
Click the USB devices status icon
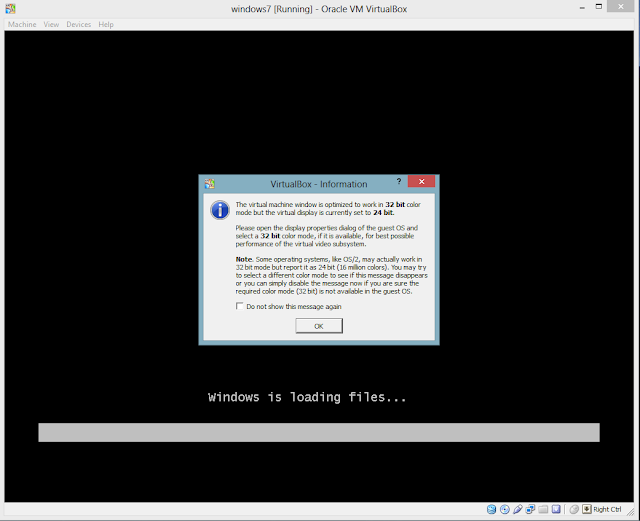pos(518,509)
